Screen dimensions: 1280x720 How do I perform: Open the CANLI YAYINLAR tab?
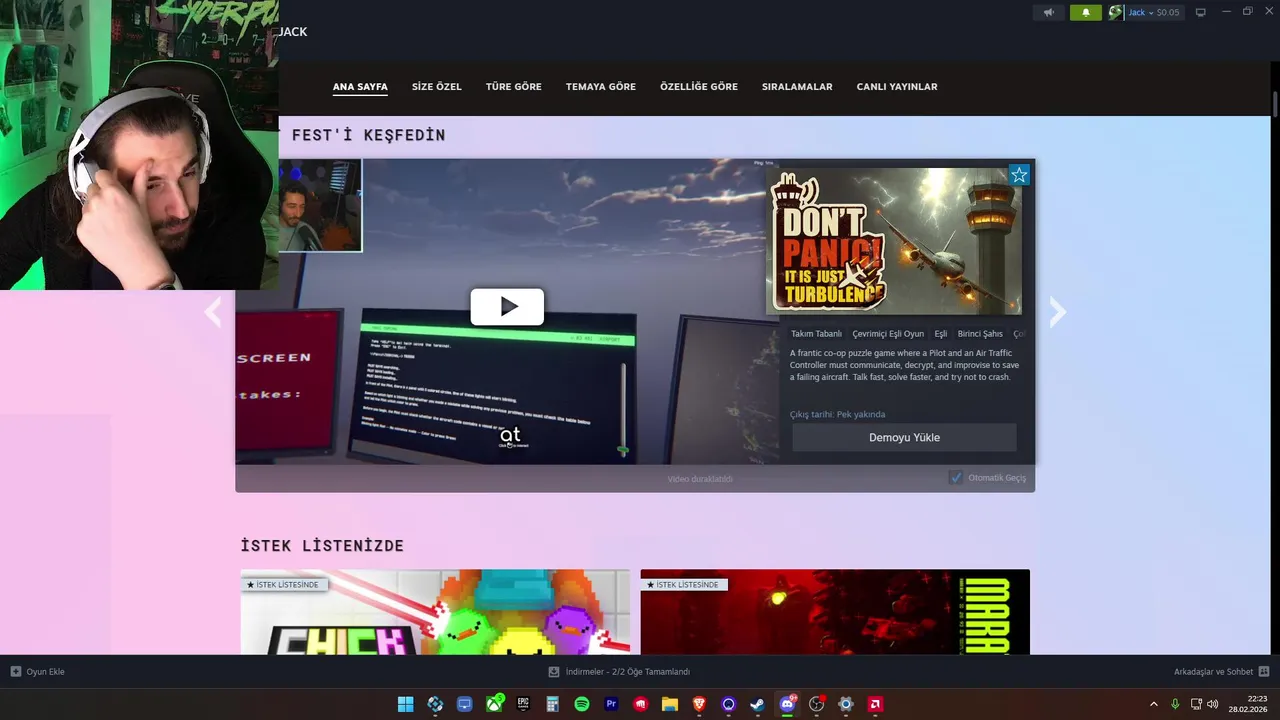[x=897, y=87]
